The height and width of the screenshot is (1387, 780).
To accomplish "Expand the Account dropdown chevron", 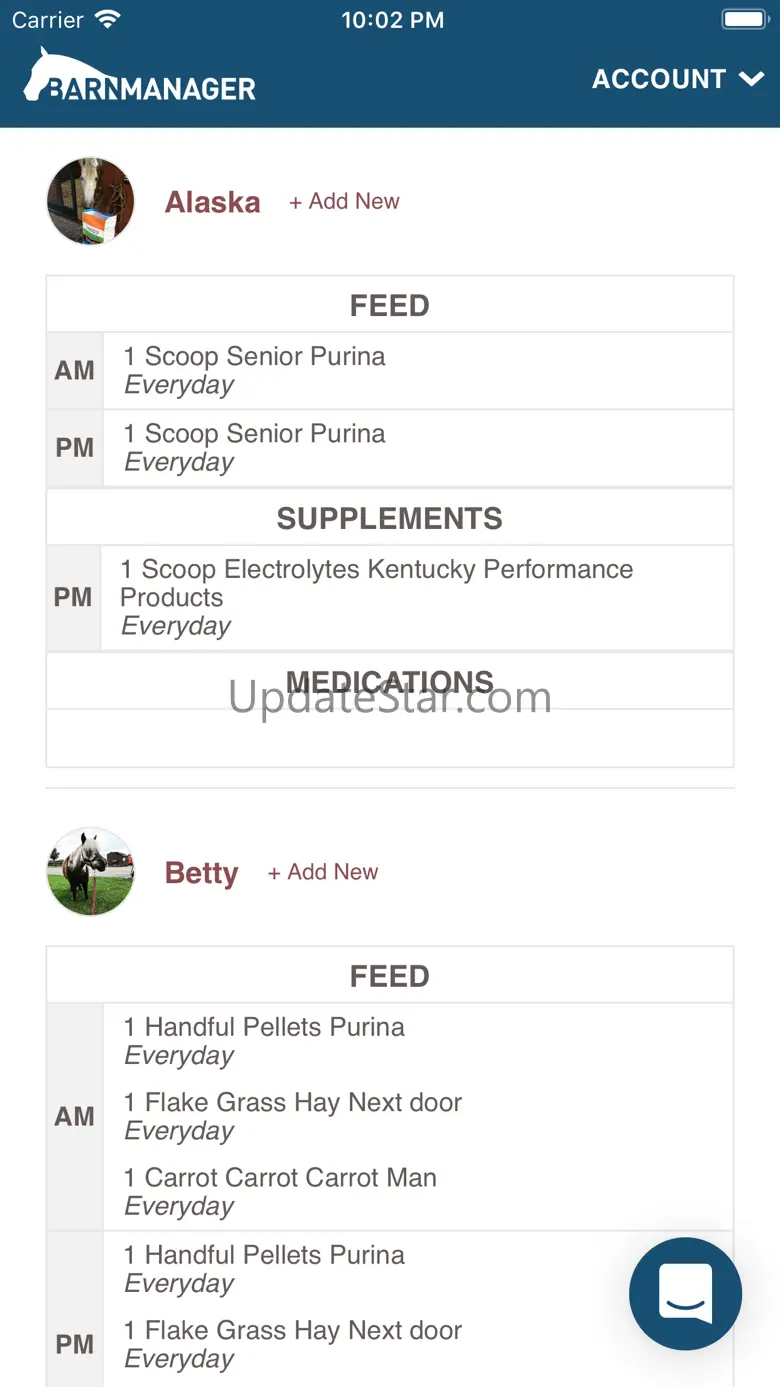I will coord(752,79).
